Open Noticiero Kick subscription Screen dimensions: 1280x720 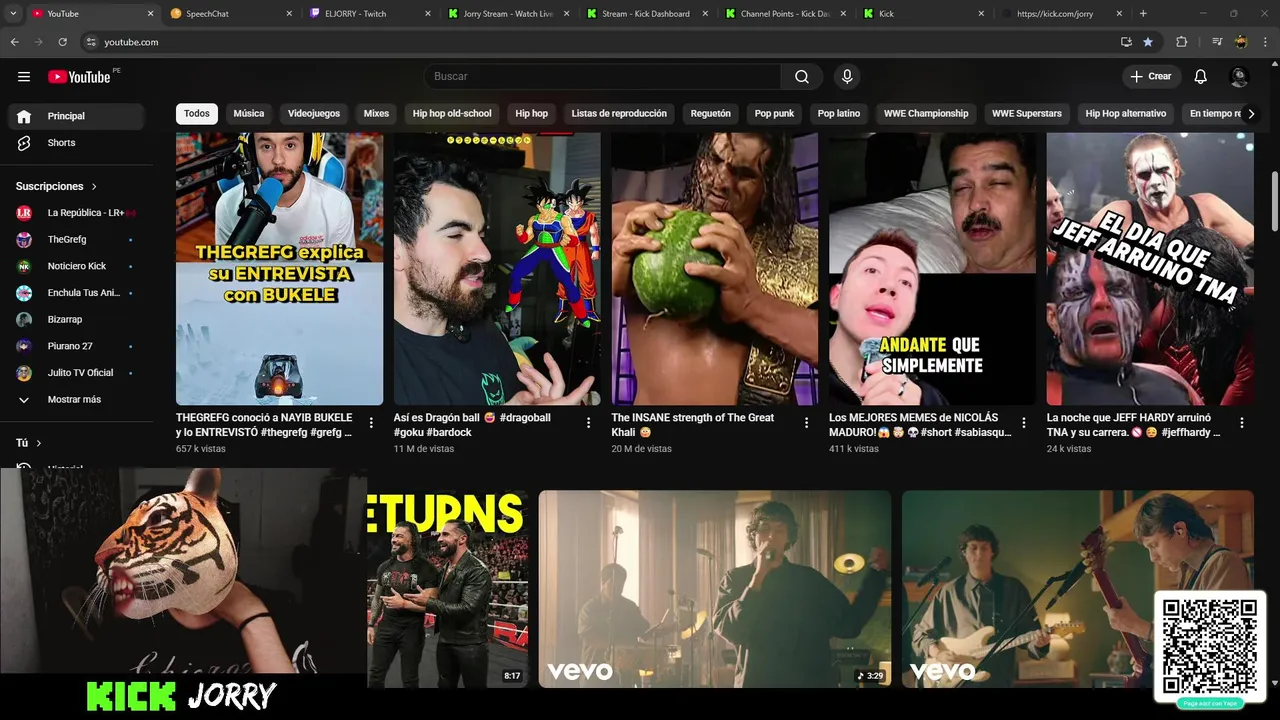76,266
